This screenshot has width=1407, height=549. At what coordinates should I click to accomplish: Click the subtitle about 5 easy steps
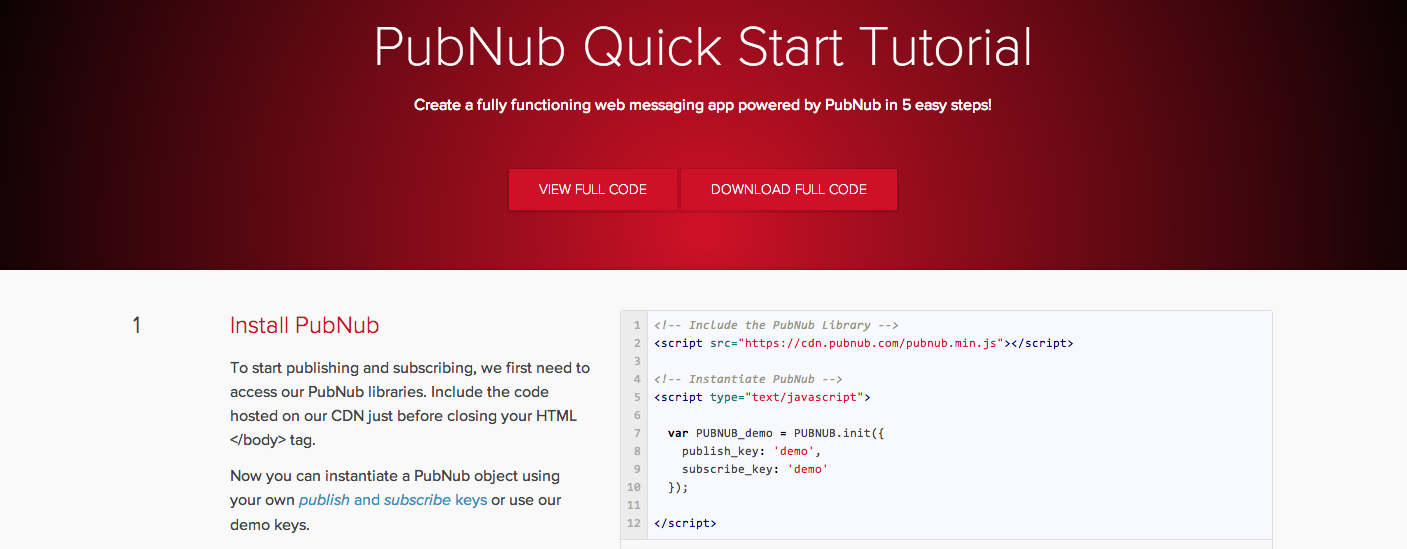[x=703, y=104]
